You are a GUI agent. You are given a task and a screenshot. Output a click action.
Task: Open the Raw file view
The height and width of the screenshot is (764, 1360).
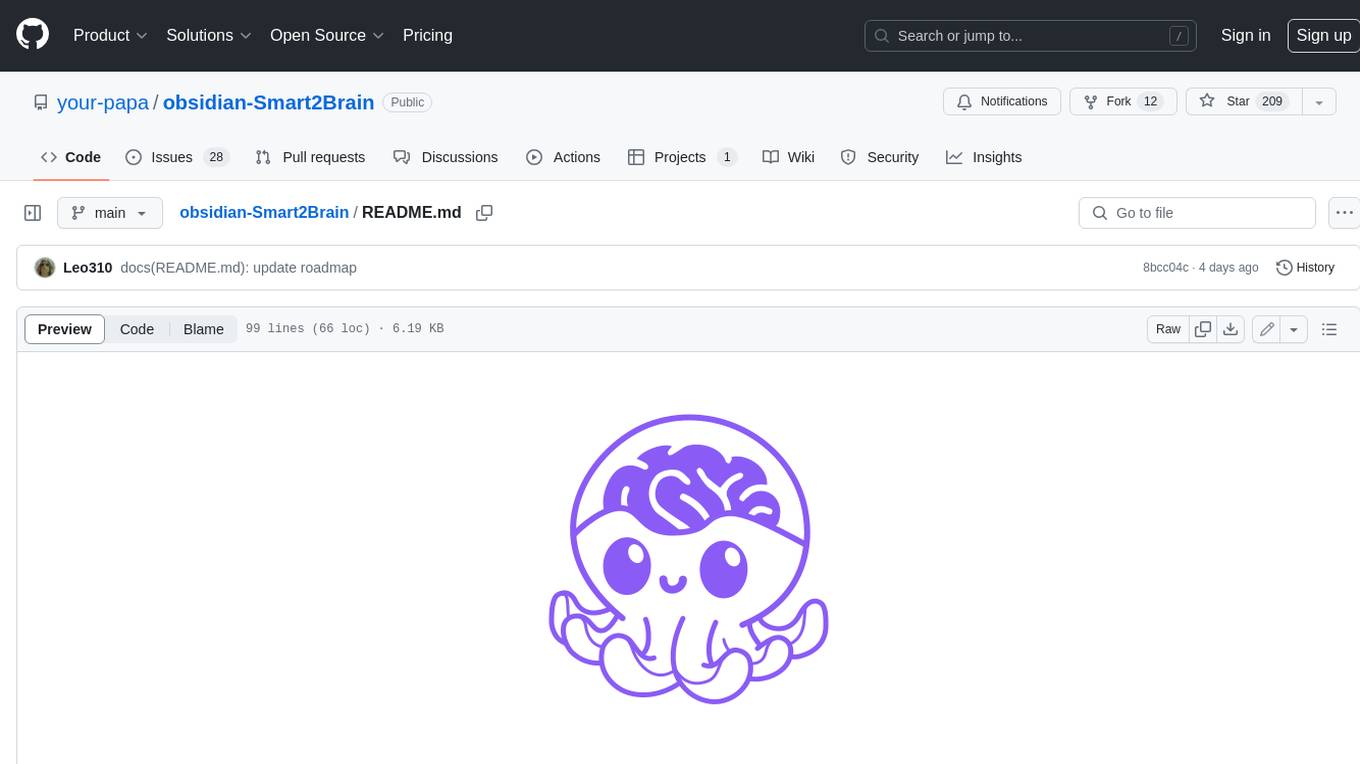(1168, 329)
